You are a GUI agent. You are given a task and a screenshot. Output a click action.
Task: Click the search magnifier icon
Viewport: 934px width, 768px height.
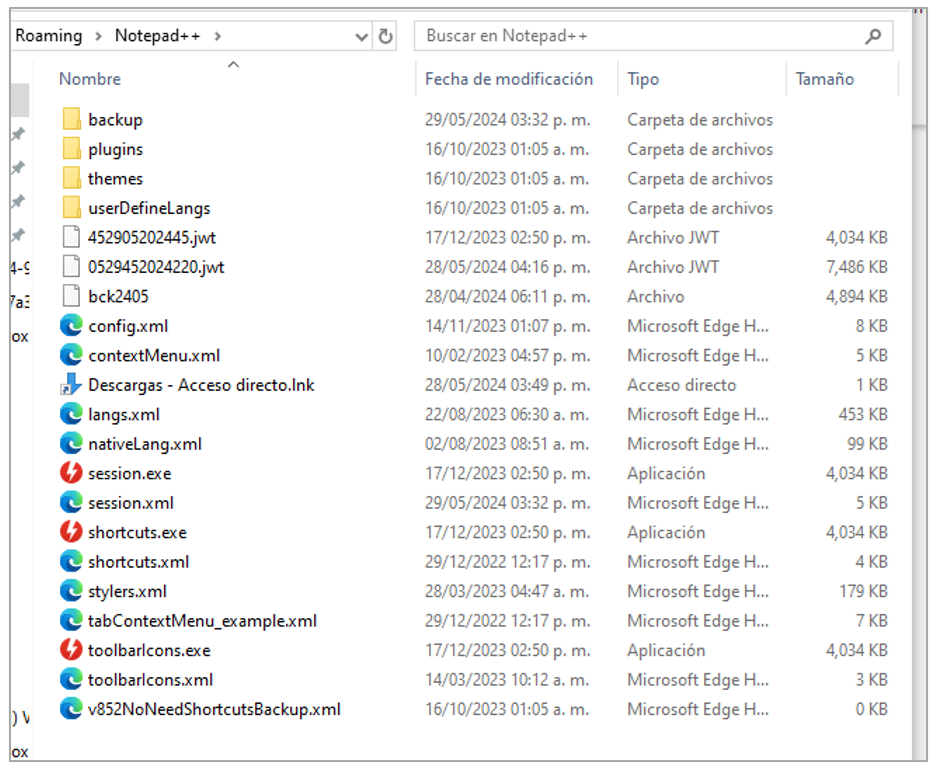point(873,36)
